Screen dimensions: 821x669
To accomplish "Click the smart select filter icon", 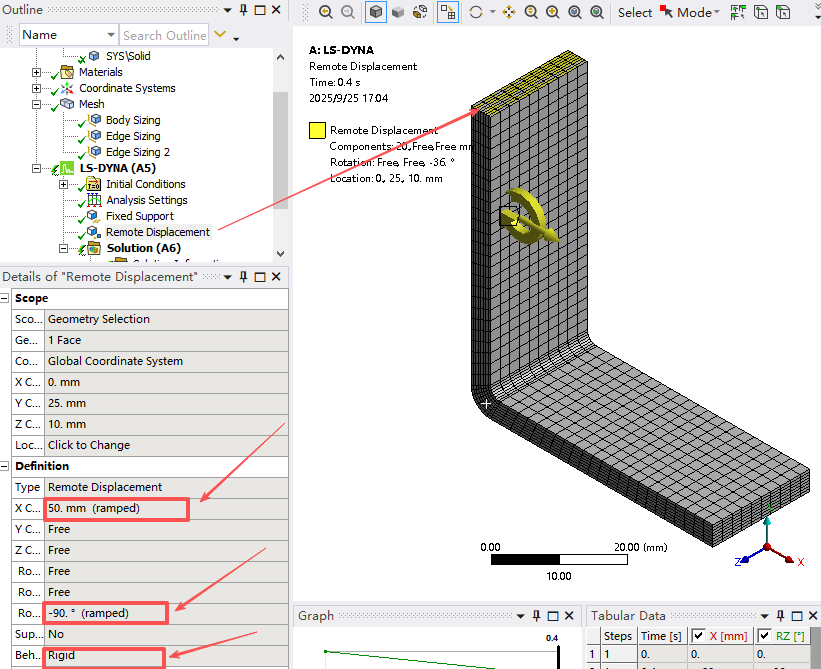I will [x=738, y=12].
